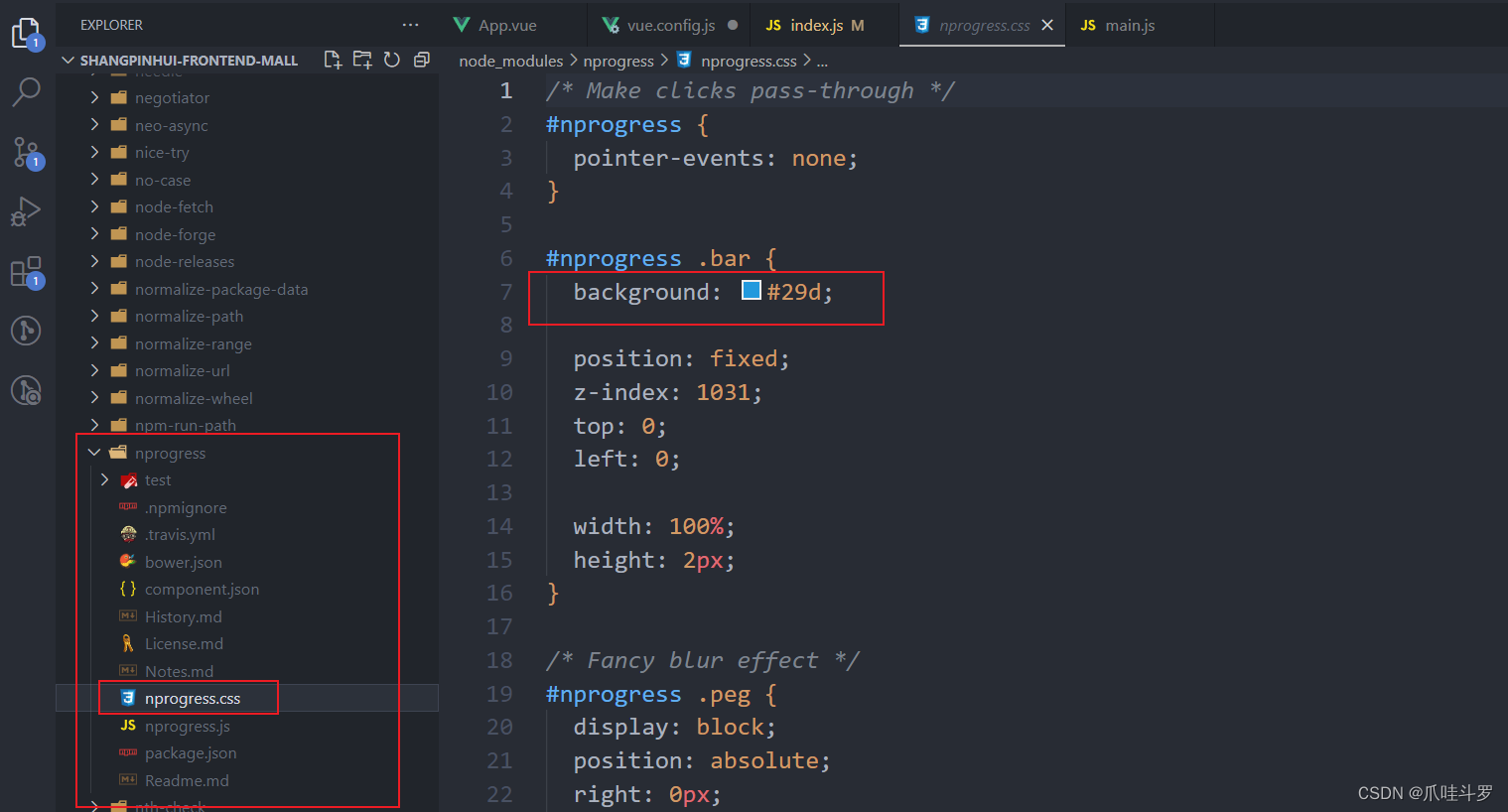1508x812 pixels.
Task: Open the Git Graph activity bar icon
Action: click(x=26, y=331)
